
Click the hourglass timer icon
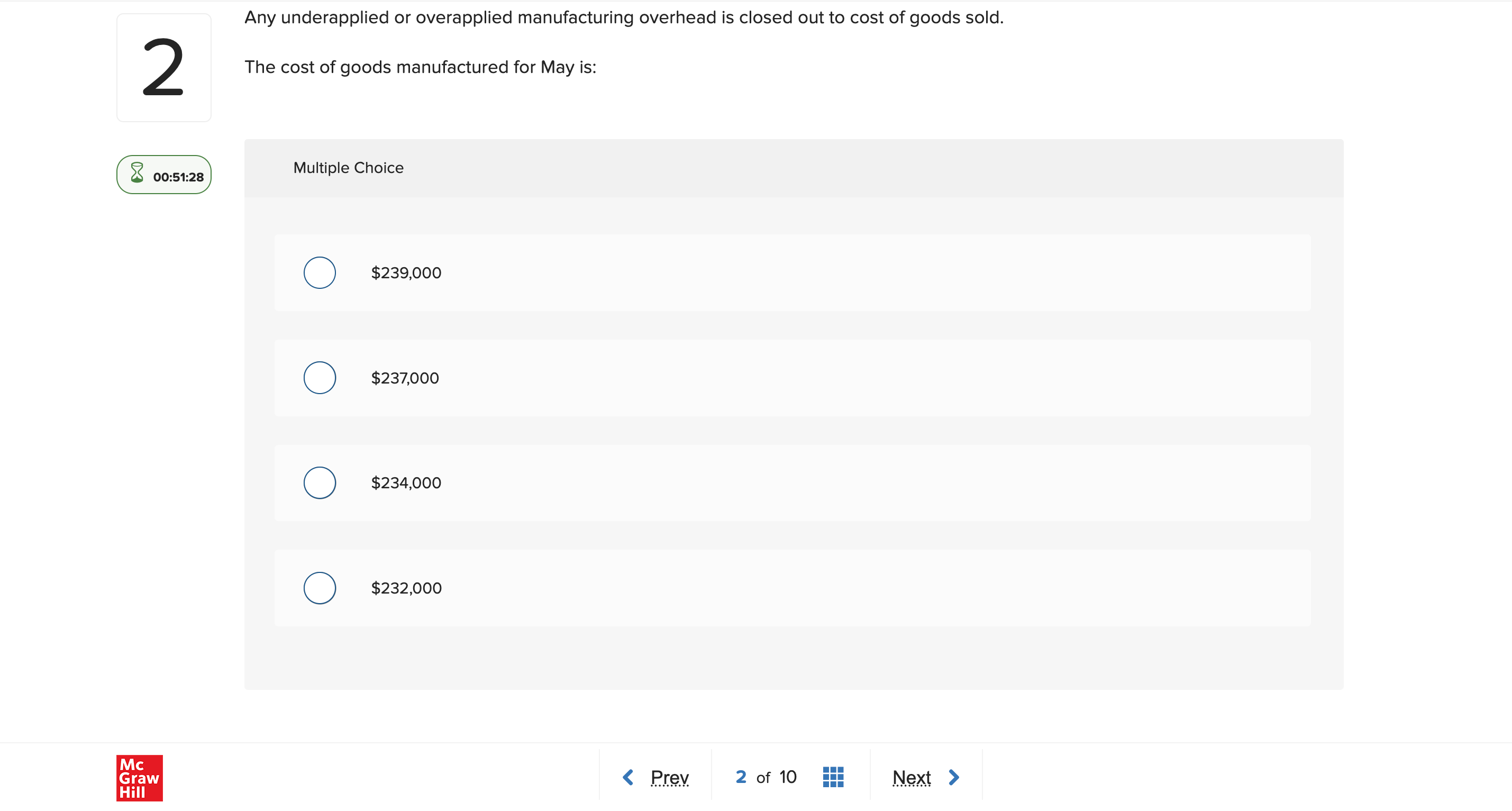coord(137,172)
